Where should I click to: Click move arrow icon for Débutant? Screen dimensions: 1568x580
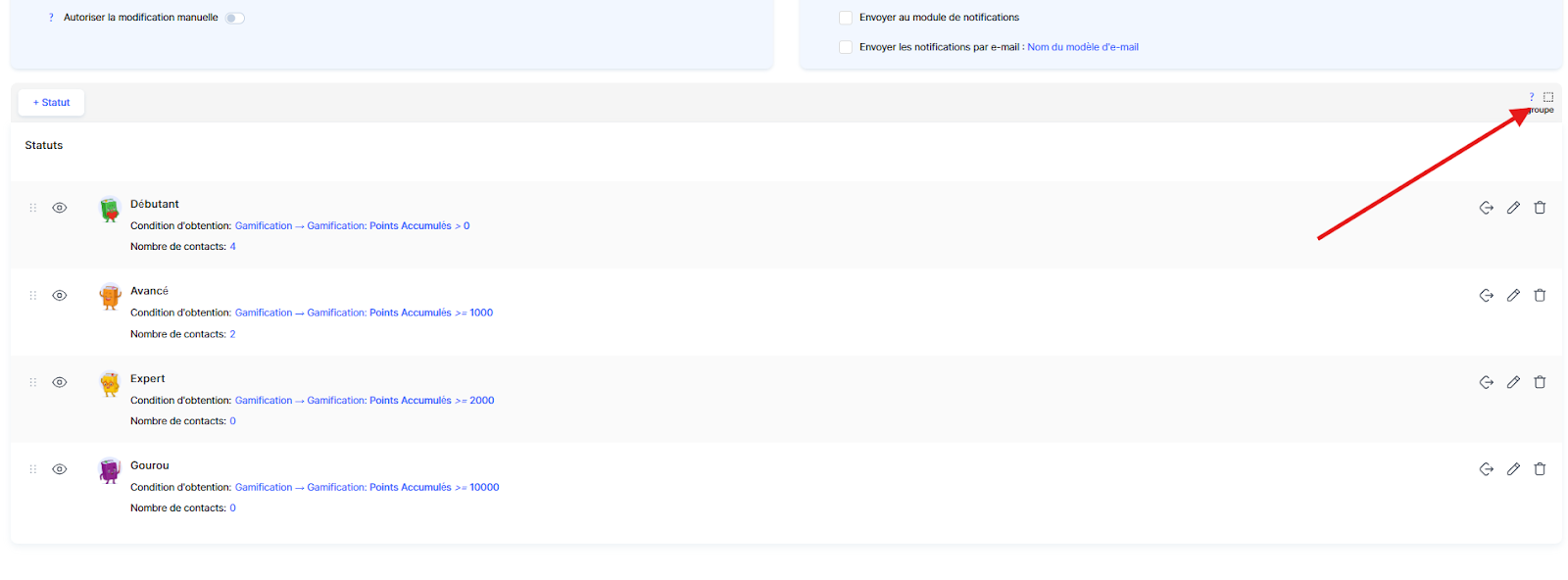tap(1487, 208)
